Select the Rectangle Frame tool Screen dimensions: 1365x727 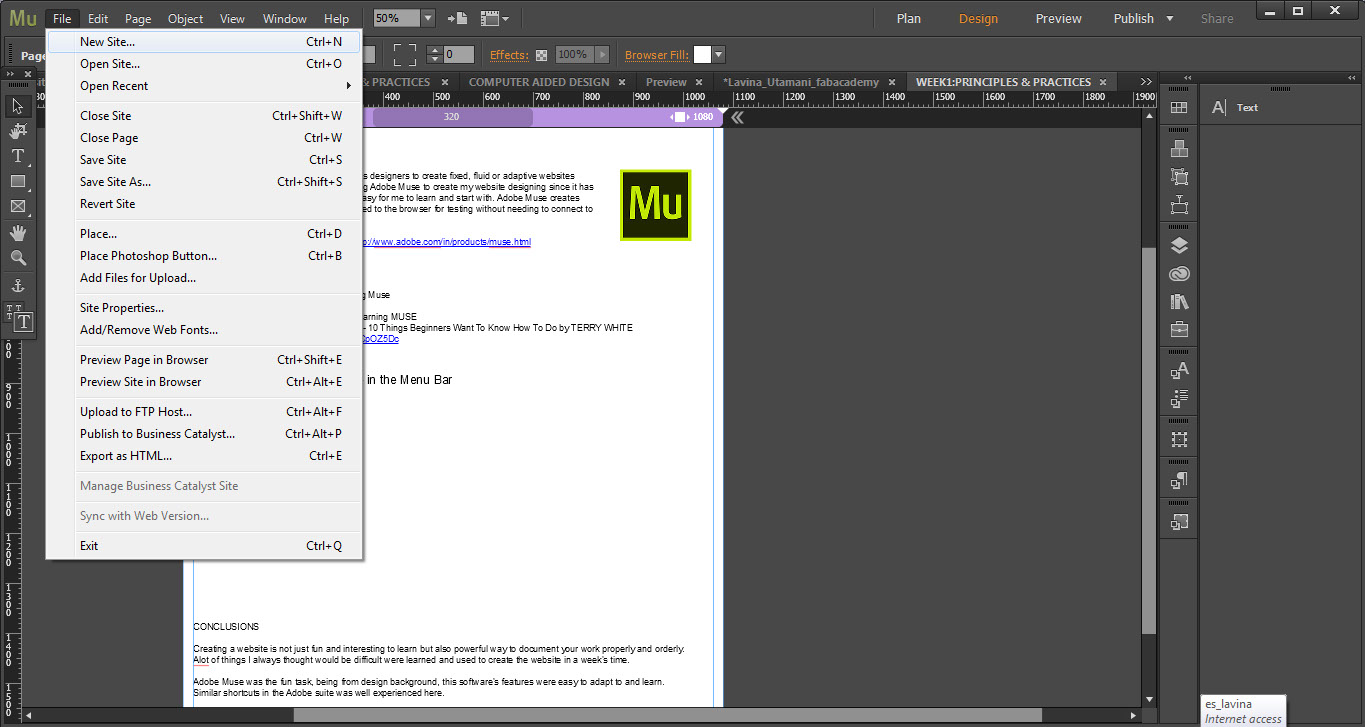point(18,207)
